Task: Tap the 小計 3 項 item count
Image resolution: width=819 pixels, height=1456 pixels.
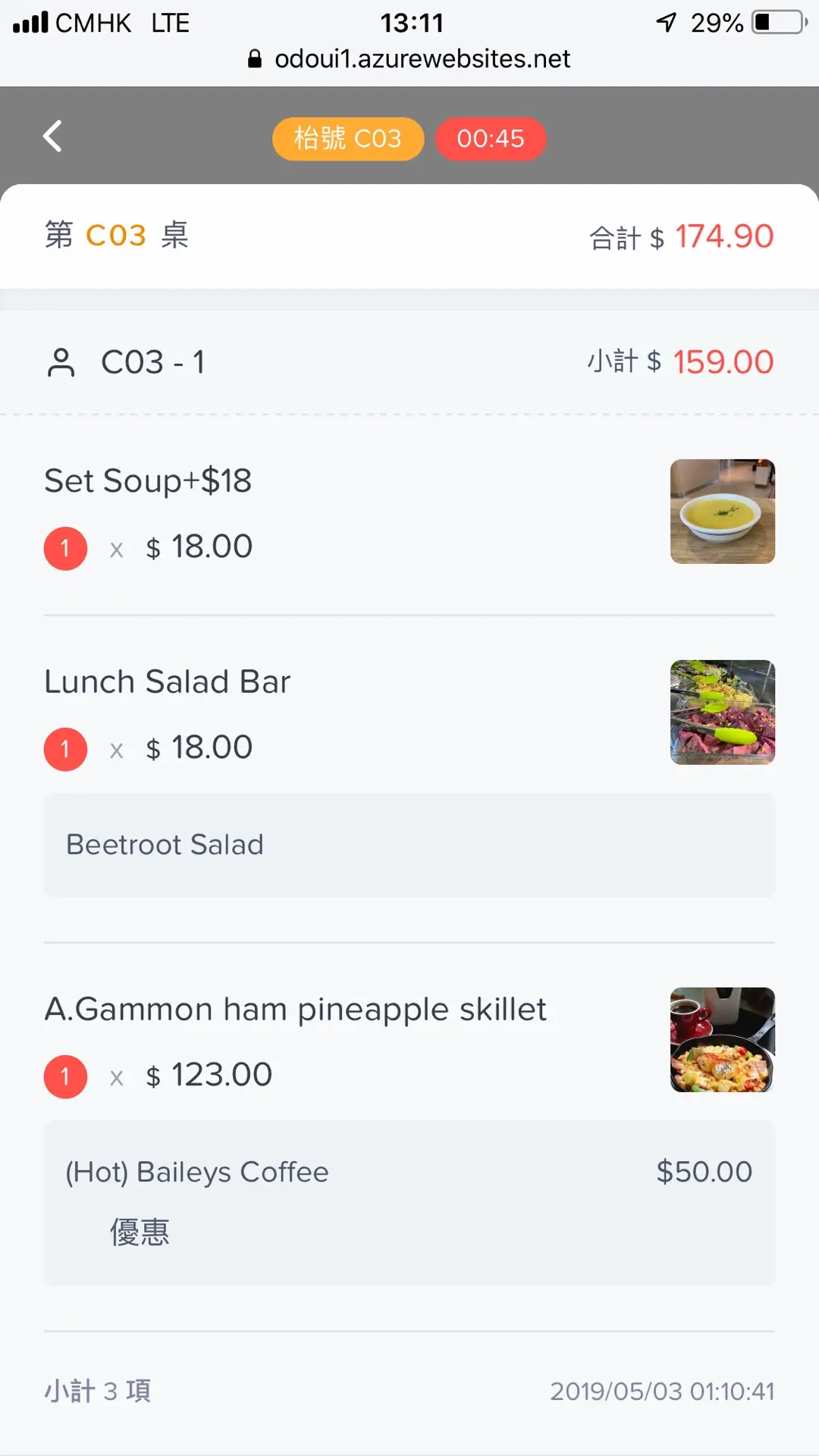Action: coord(98,1391)
